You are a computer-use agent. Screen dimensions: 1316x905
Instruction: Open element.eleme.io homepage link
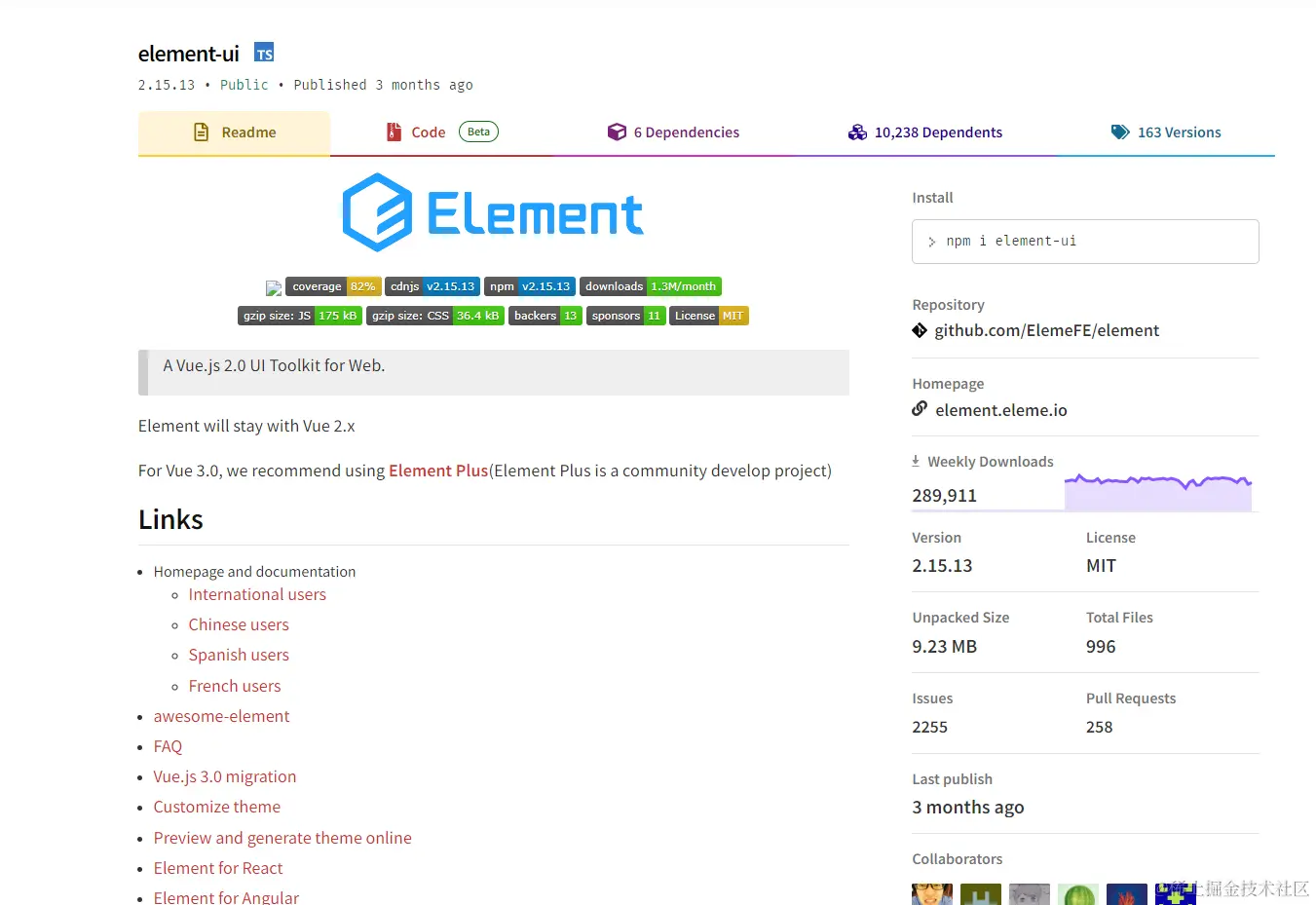(x=1001, y=410)
